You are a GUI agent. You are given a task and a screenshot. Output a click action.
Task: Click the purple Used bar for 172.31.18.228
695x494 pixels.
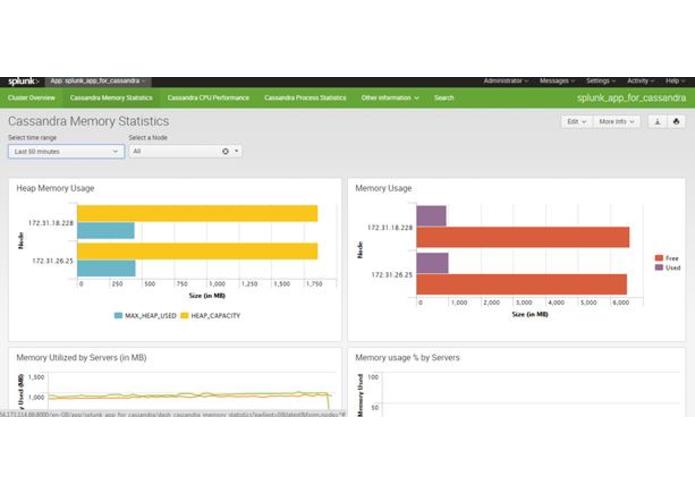click(431, 216)
